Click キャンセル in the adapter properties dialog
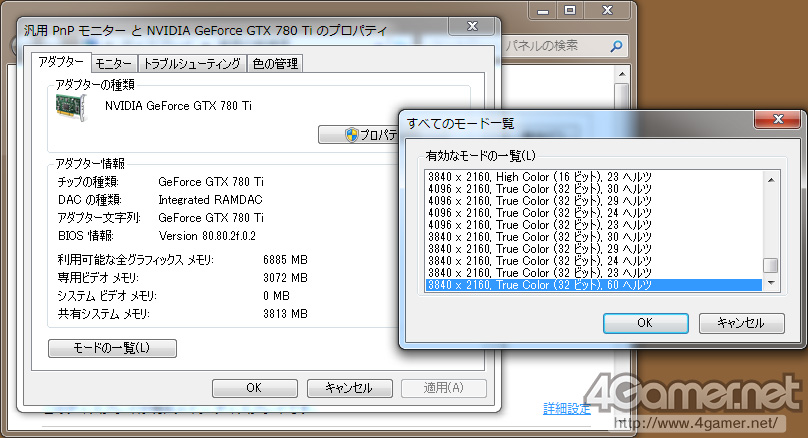Viewport: 808px width, 438px height. (x=349, y=388)
